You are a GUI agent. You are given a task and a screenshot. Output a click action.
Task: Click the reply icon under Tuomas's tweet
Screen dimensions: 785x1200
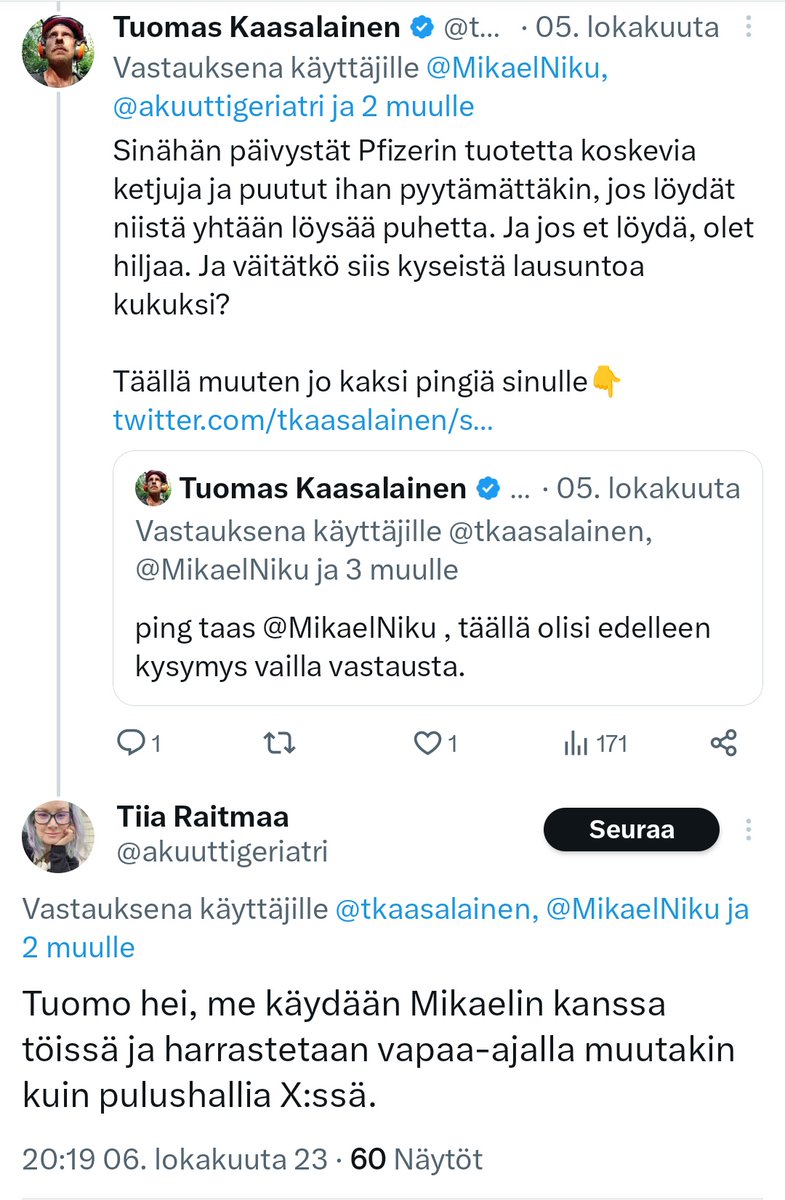(x=132, y=742)
